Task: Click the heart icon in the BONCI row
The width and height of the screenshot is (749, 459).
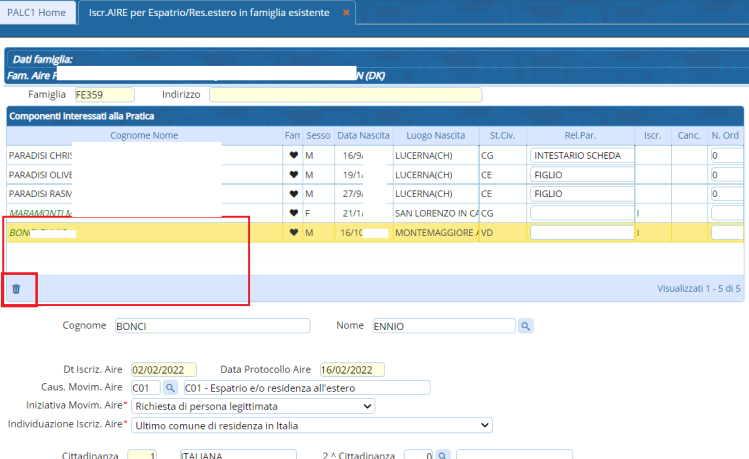Action: pos(293,232)
